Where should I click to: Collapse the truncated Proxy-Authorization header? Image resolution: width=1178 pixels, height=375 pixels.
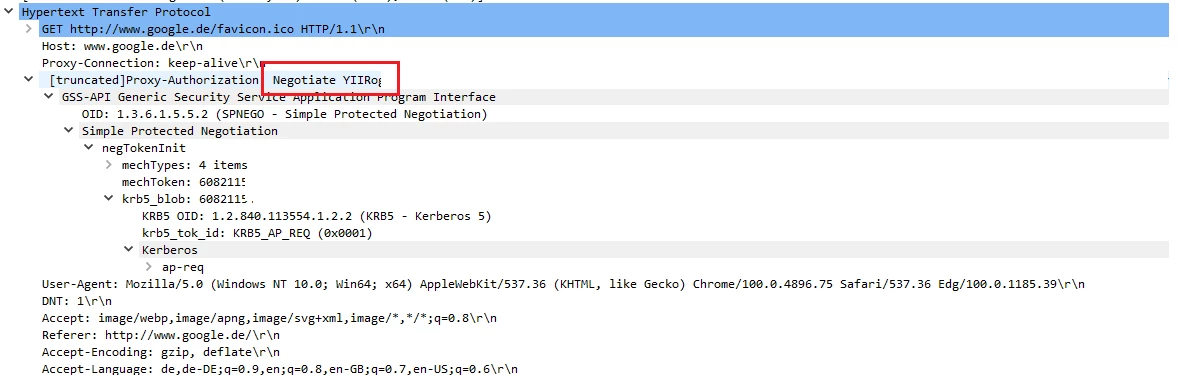(28, 79)
